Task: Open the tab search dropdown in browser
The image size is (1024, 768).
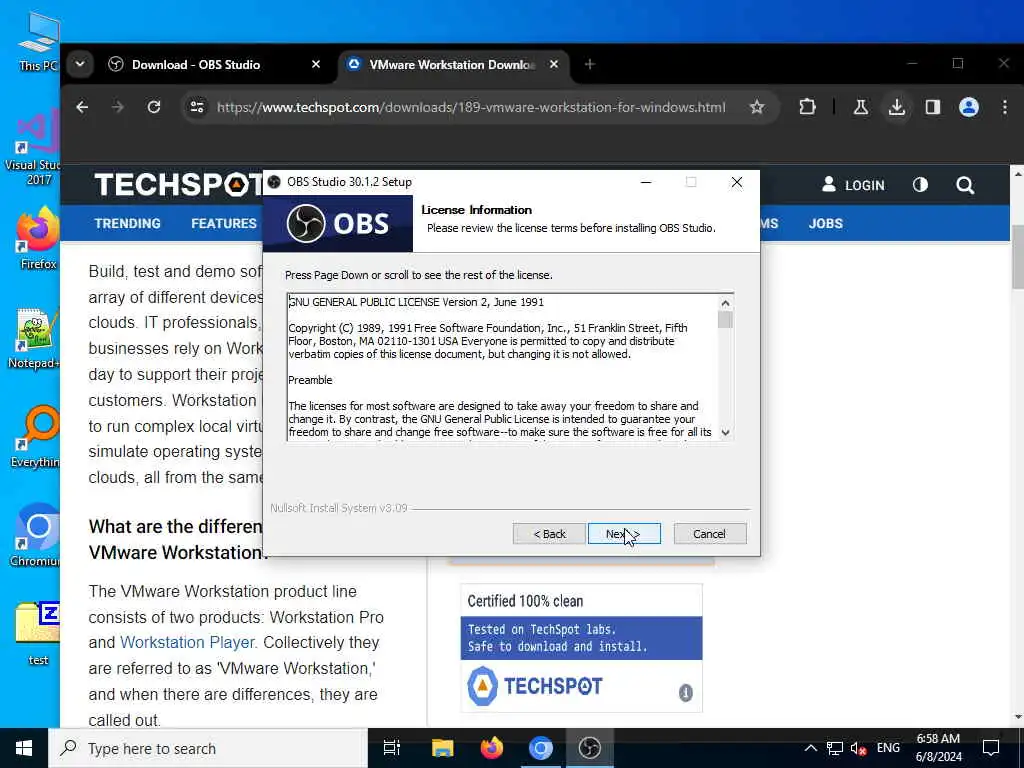Action: coord(80,64)
